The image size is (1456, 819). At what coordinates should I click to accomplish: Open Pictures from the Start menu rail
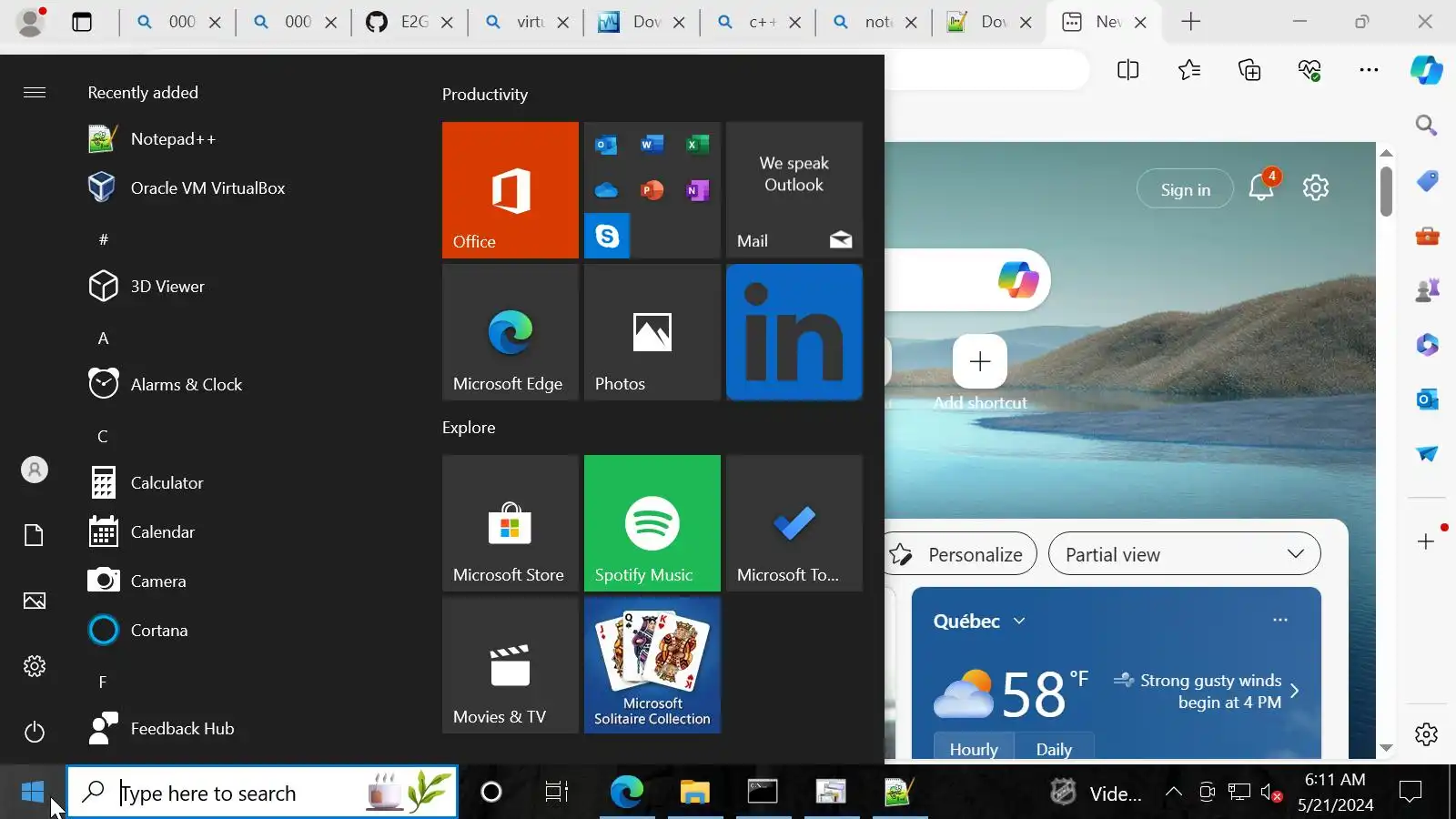point(35,601)
